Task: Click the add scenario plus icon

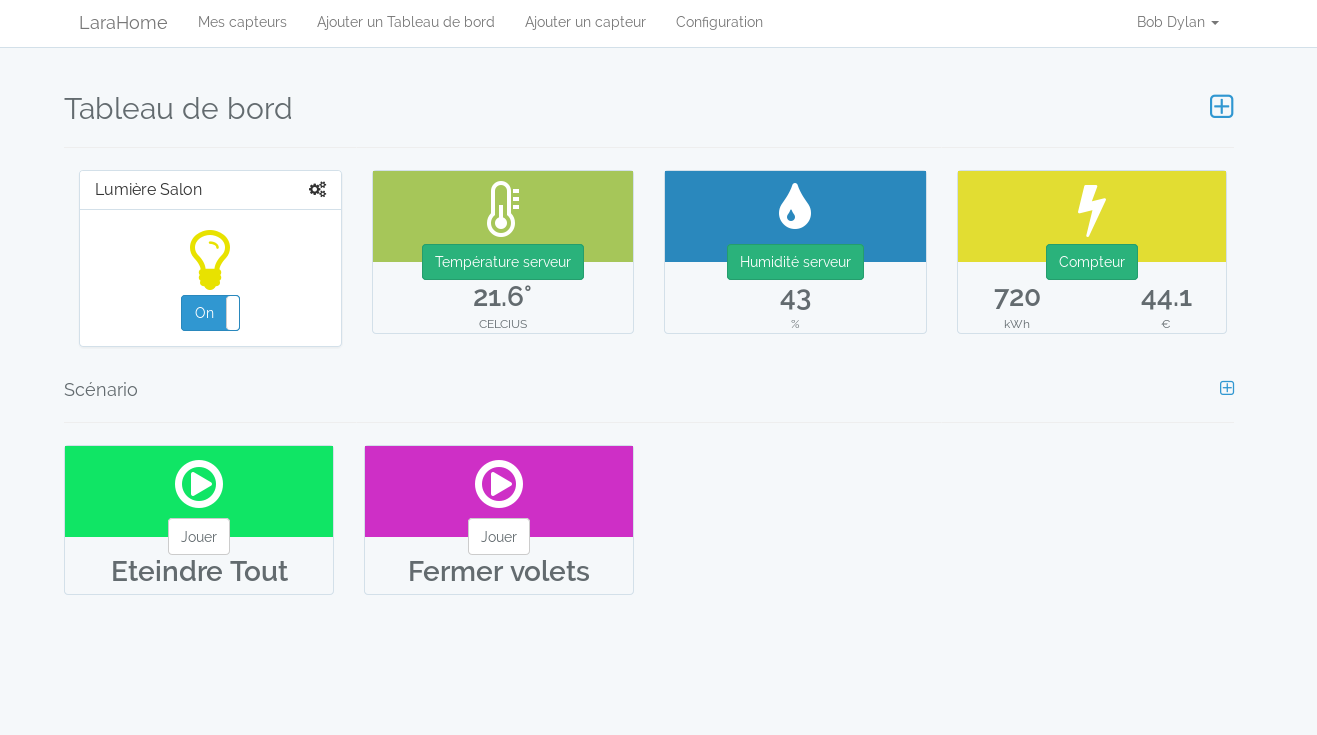Action: [1227, 388]
